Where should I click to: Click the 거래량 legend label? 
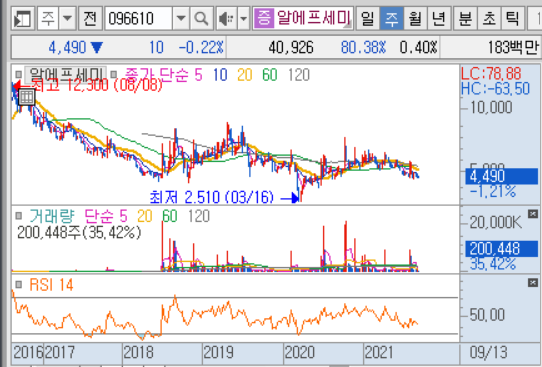(52, 216)
